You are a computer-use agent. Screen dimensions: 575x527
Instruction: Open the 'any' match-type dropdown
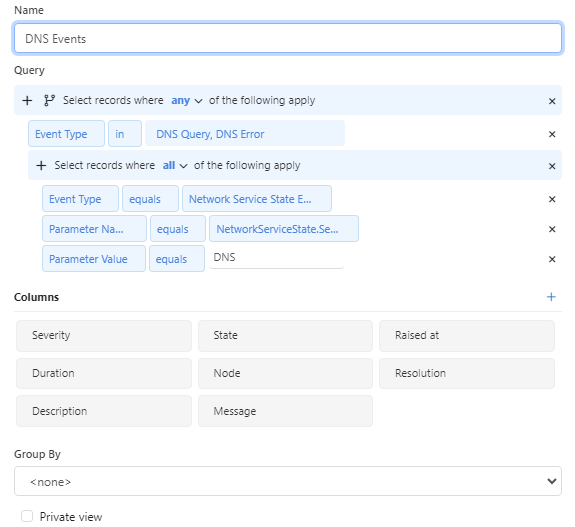point(187,101)
